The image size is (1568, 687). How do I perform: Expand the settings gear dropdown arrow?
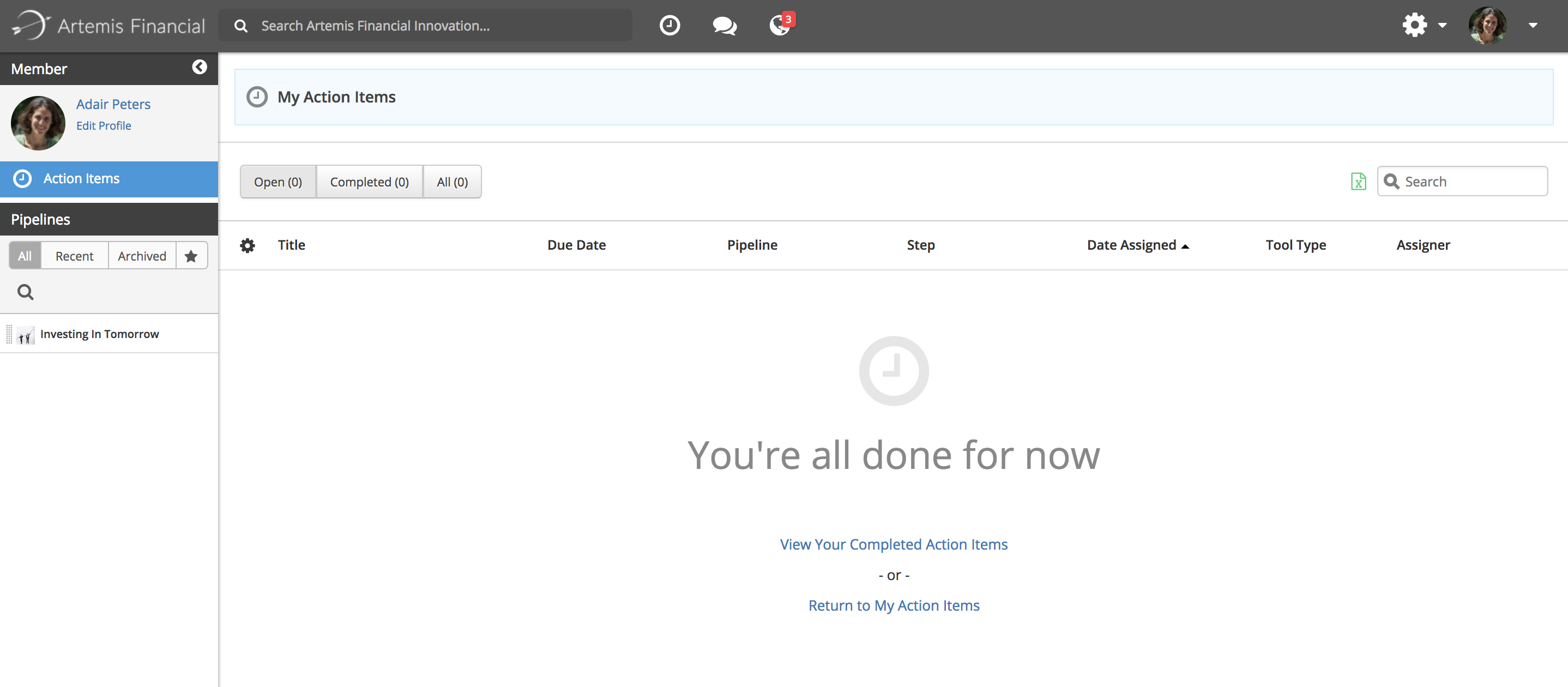click(x=1442, y=26)
